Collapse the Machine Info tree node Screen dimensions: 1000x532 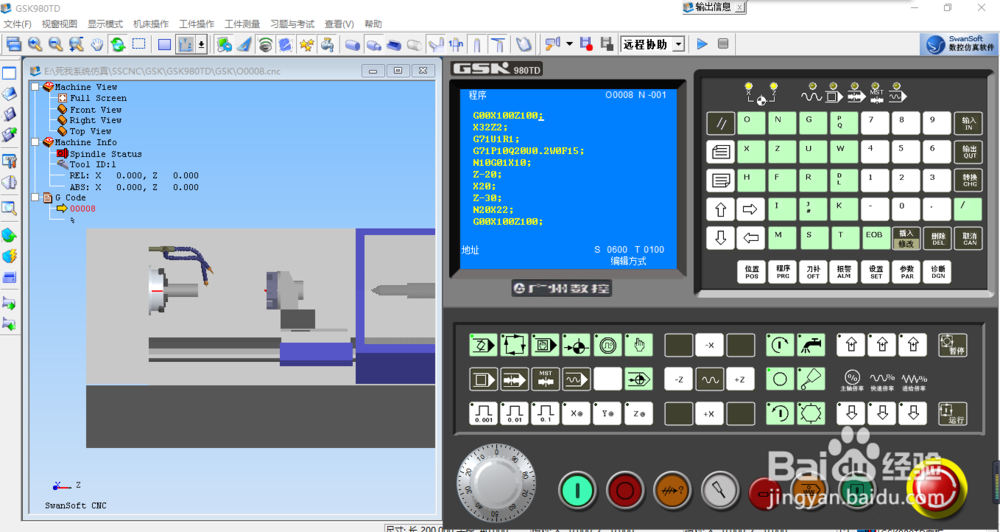(35, 142)
